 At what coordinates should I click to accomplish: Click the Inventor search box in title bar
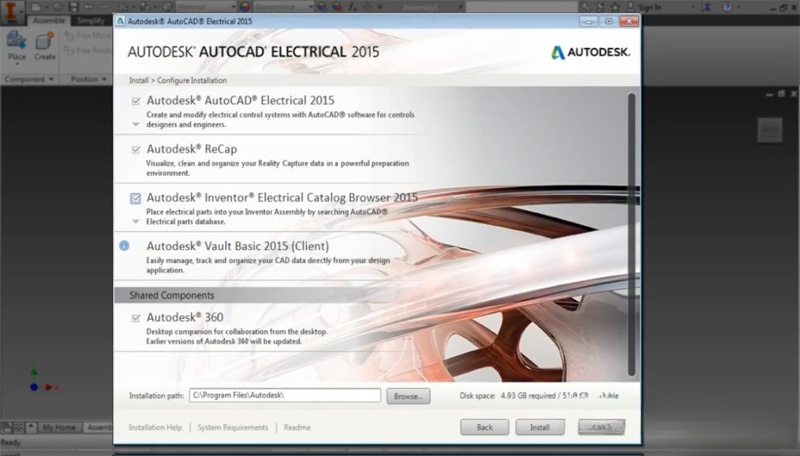click(521, 7)
